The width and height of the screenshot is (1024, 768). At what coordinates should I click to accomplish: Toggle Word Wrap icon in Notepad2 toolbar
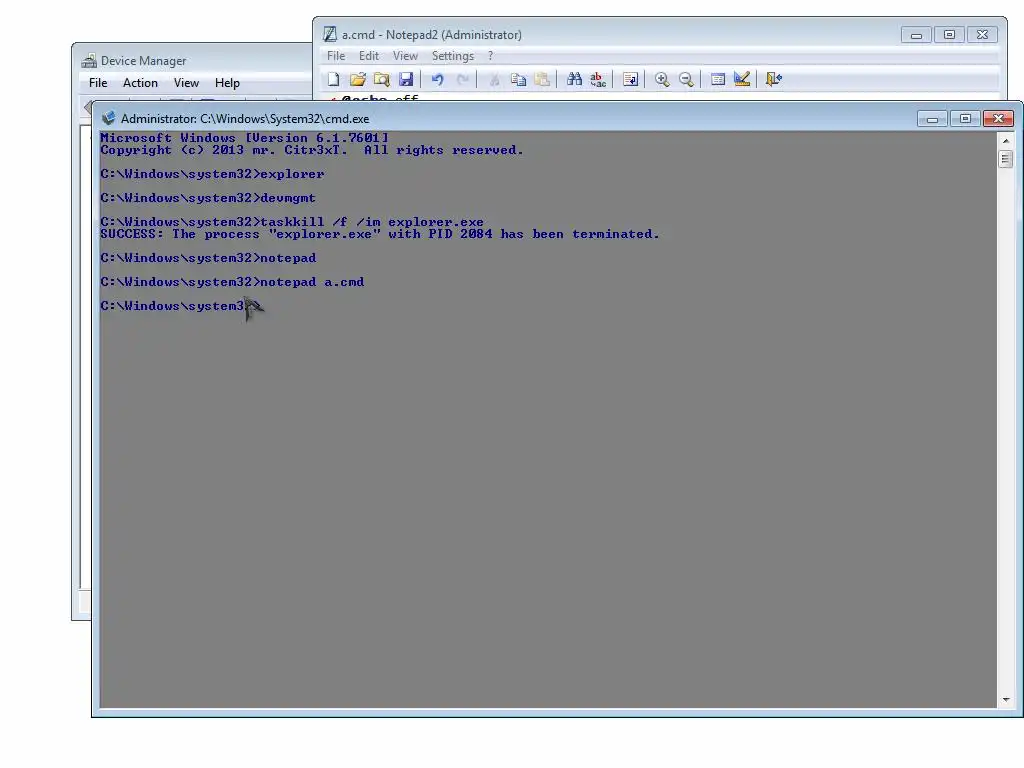pos(630,80)
